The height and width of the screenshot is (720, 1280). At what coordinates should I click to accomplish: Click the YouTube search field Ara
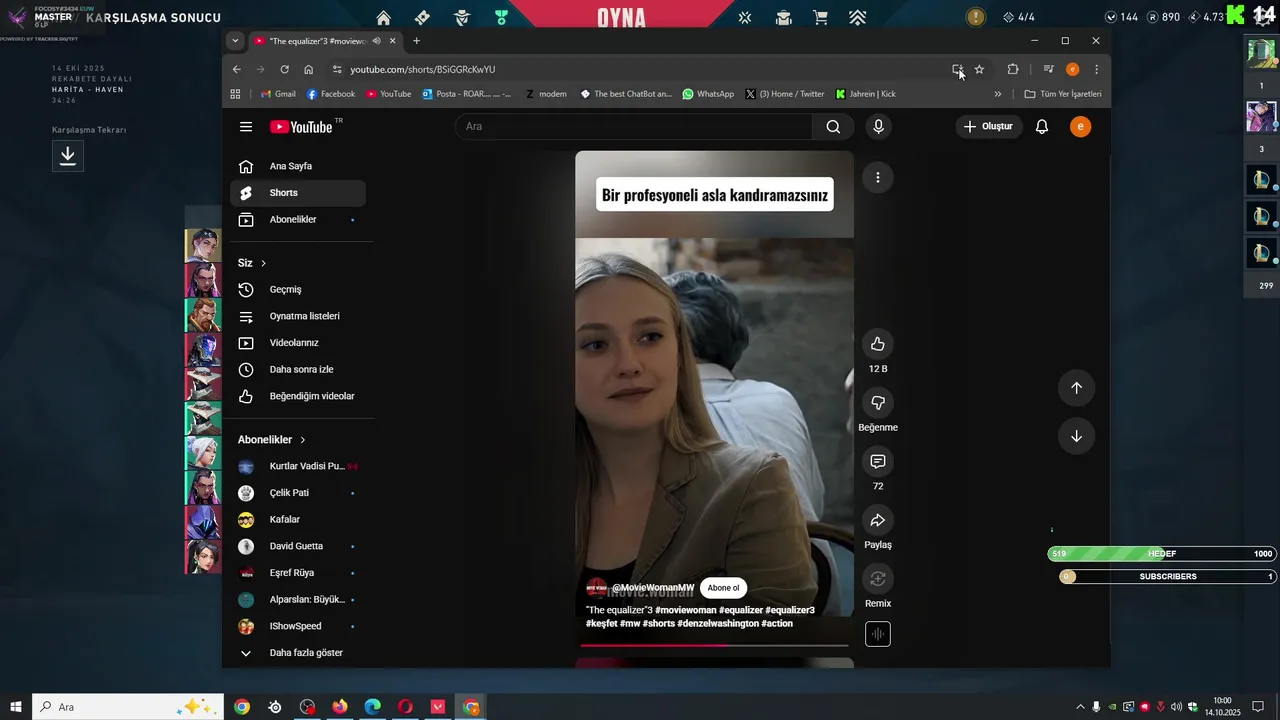(634, 127)
